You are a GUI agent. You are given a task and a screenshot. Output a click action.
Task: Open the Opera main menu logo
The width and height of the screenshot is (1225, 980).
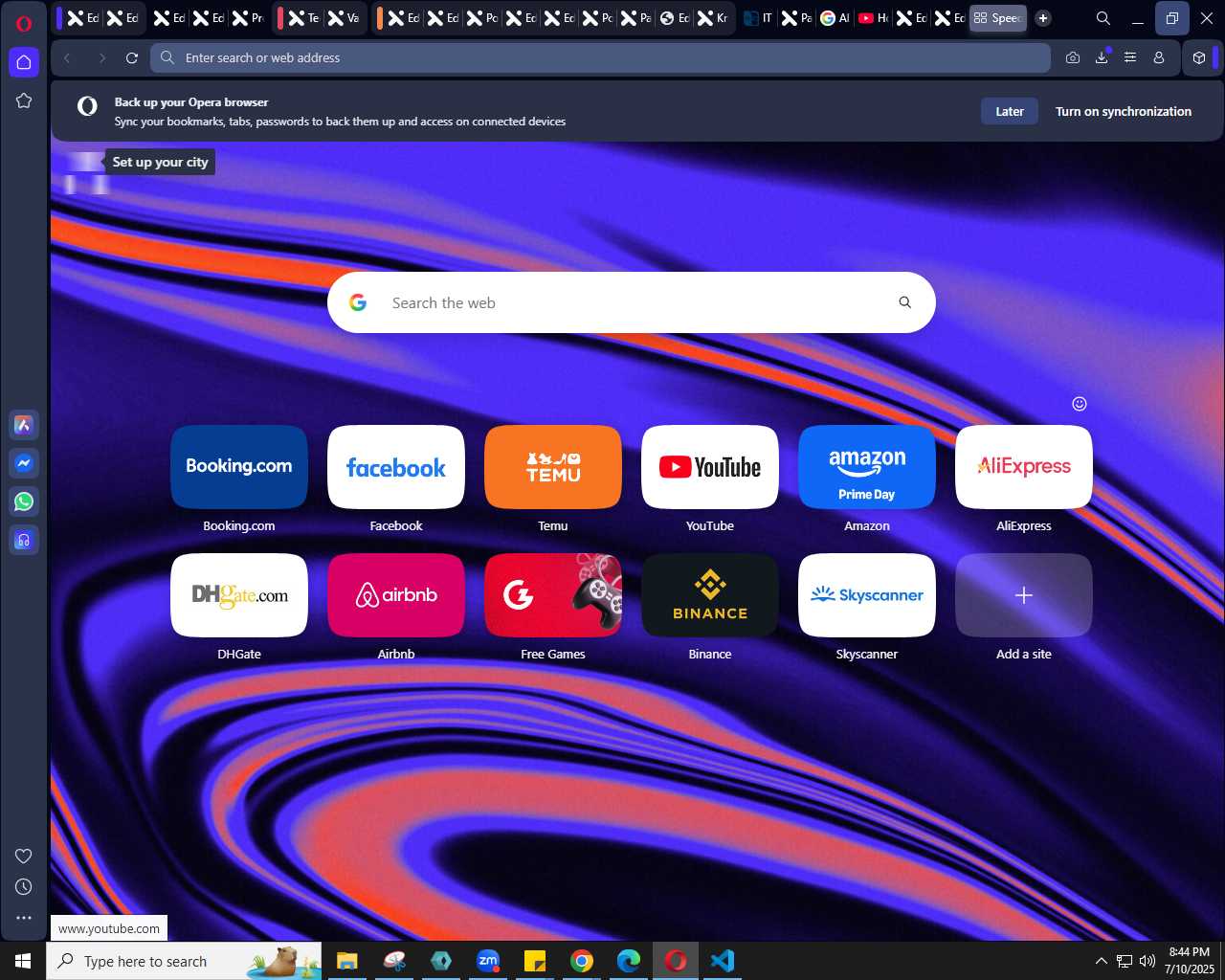[24, 24]
